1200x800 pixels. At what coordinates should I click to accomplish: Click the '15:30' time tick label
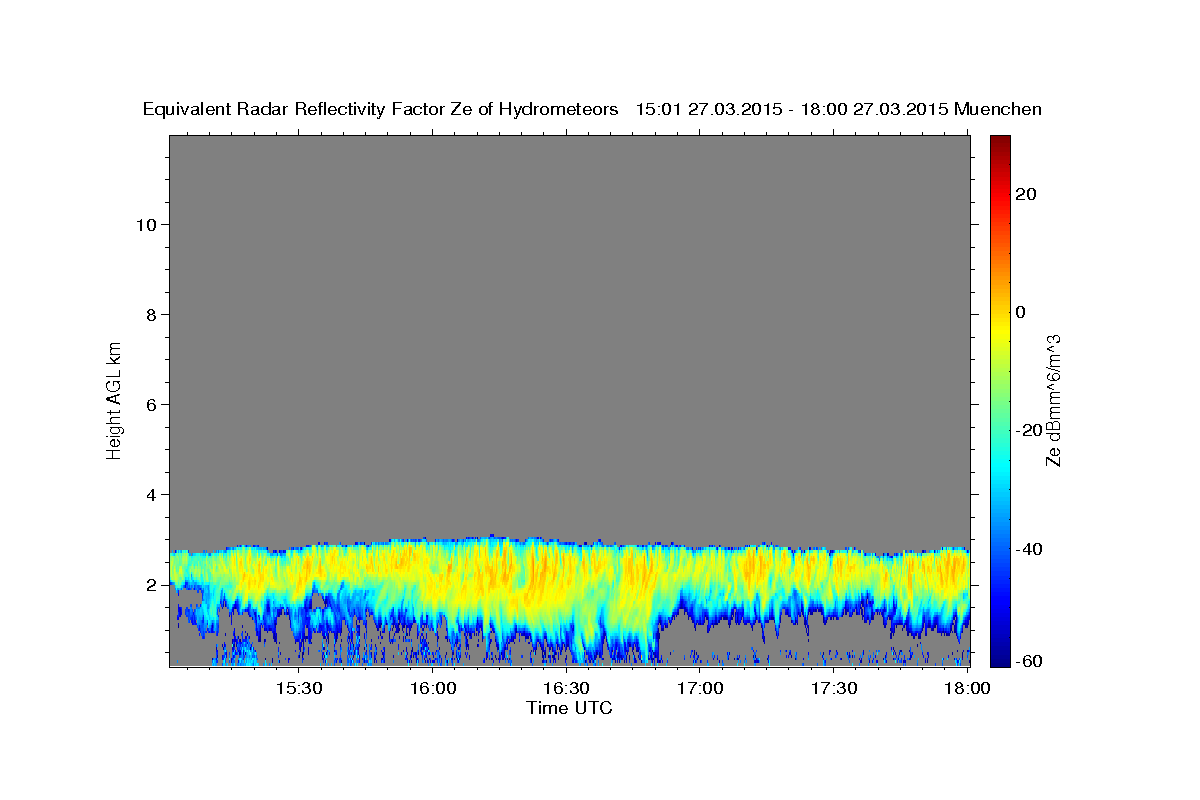click(x=298, y=688)
